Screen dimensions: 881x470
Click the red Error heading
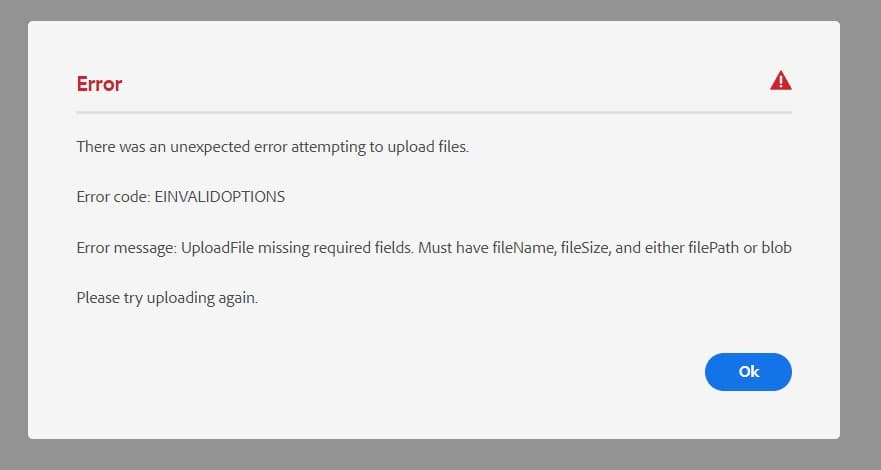click(99, 84)
